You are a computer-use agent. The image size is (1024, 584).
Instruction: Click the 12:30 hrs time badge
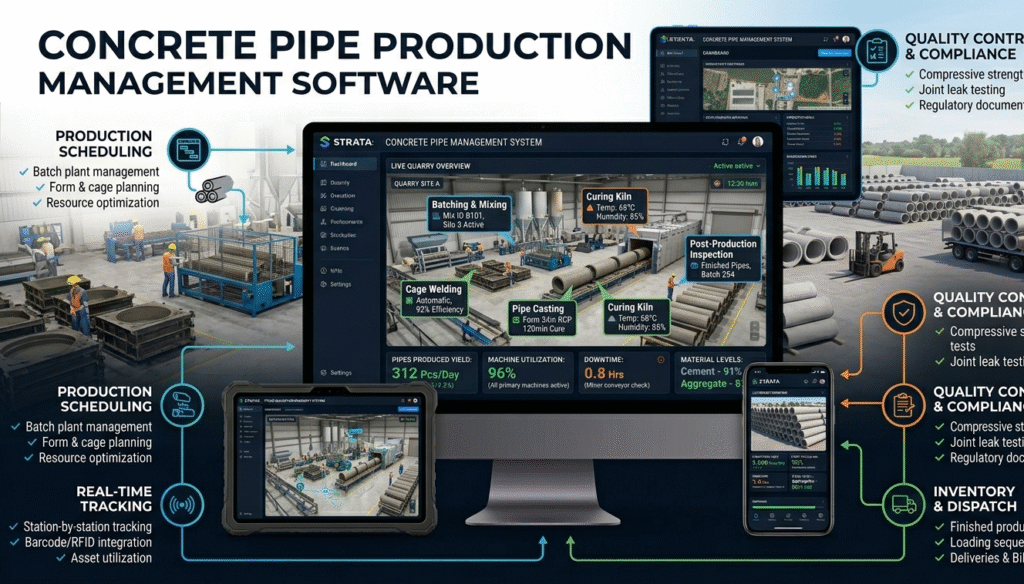pos(743,184)
